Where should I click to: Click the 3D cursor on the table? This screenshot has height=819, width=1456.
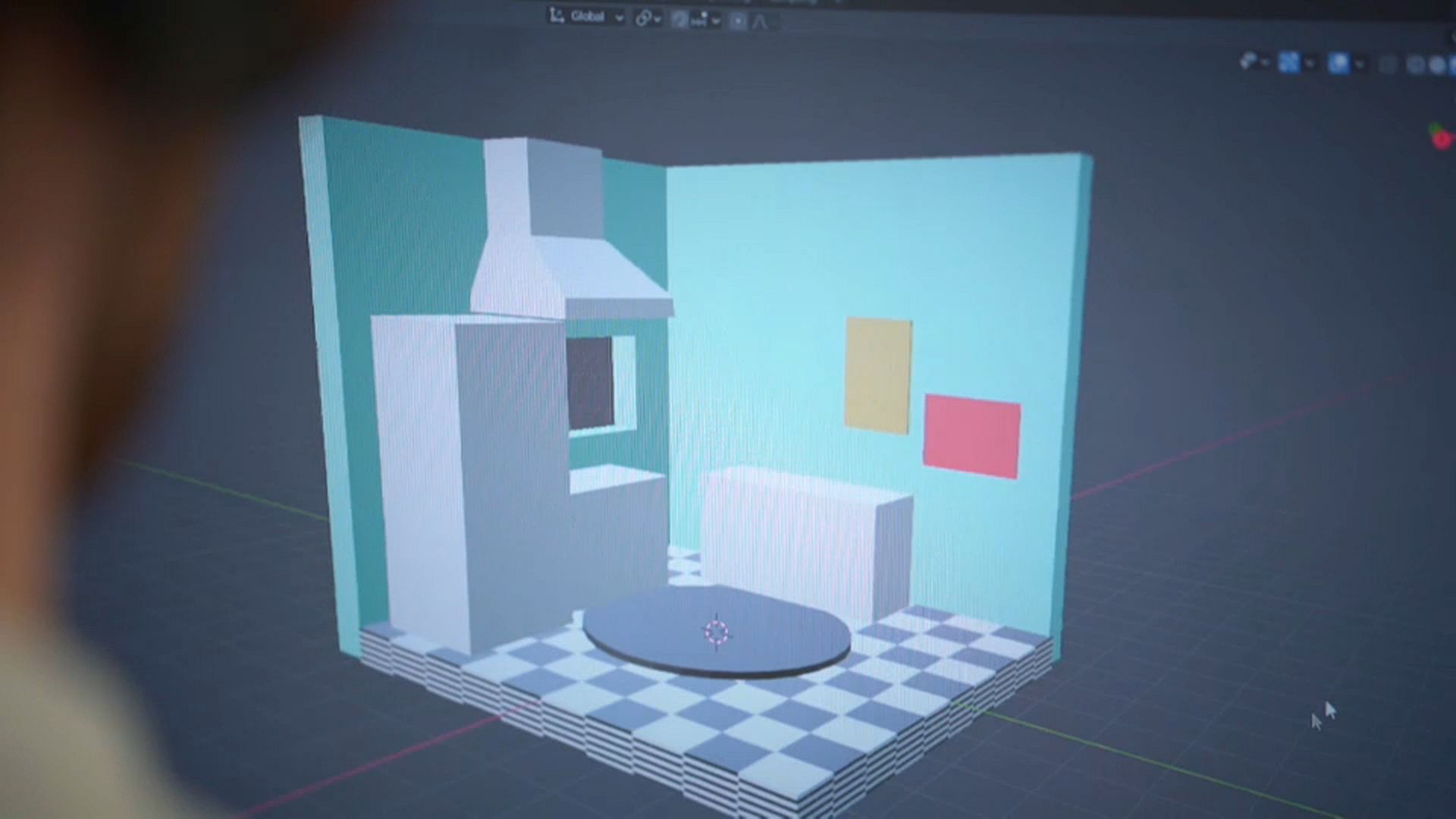coord(717,632)
